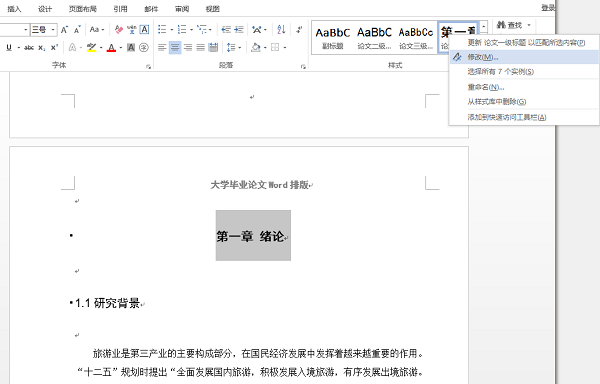Apply yellow text highlight color
Viewport: 600px width, 384px height.
click(x=91, y=47)
